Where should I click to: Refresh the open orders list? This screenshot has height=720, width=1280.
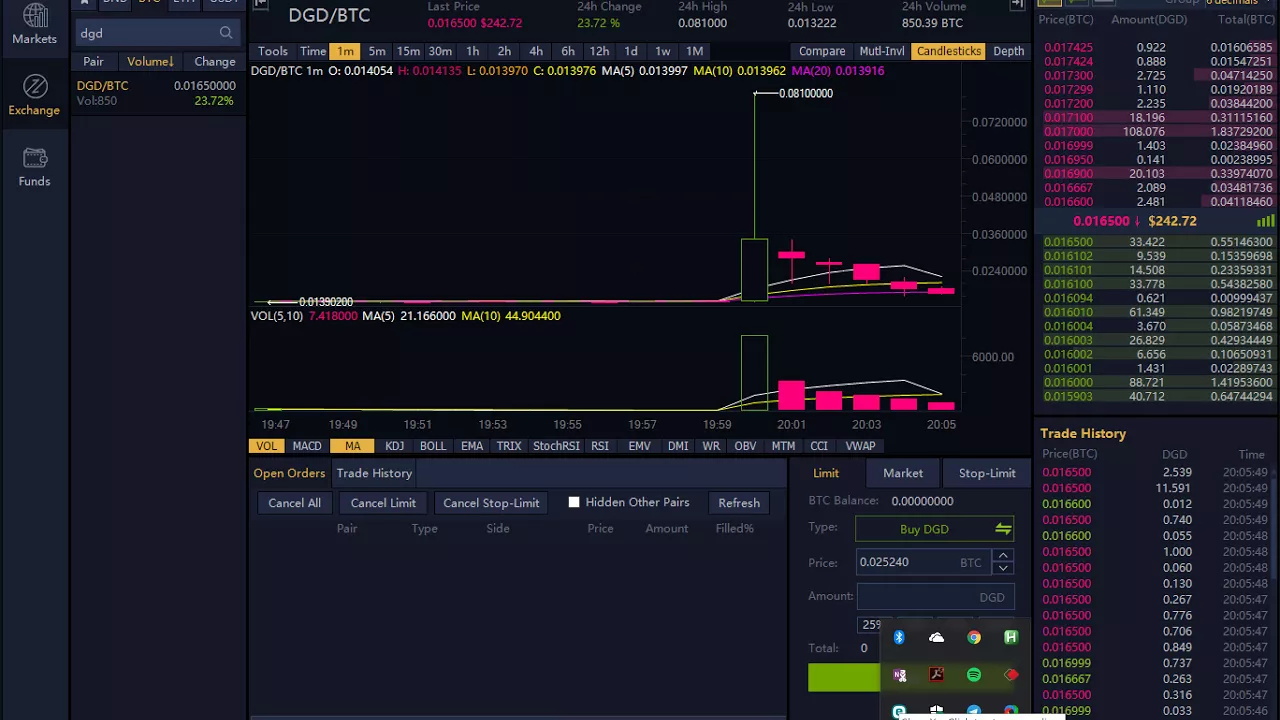click(x=739, y=503)
